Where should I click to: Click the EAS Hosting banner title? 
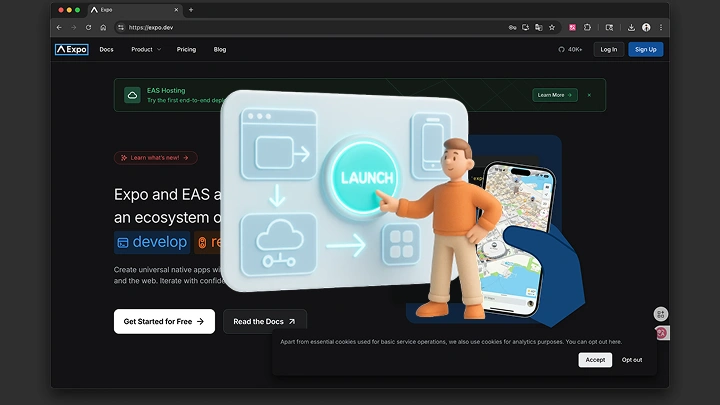coord(166,90)
